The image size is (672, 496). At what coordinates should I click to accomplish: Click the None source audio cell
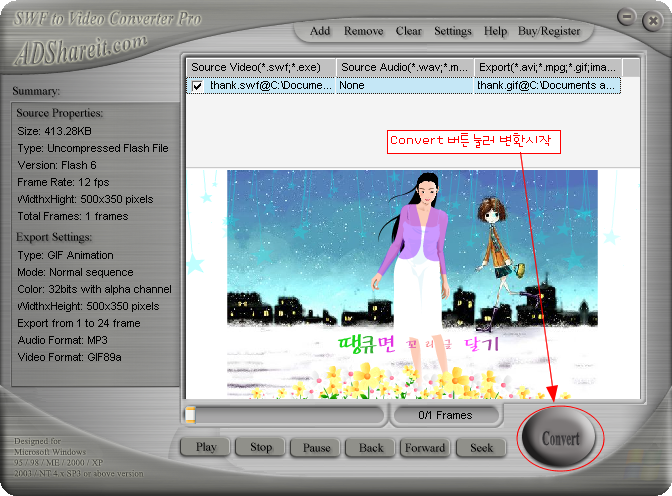pos(405,85)
